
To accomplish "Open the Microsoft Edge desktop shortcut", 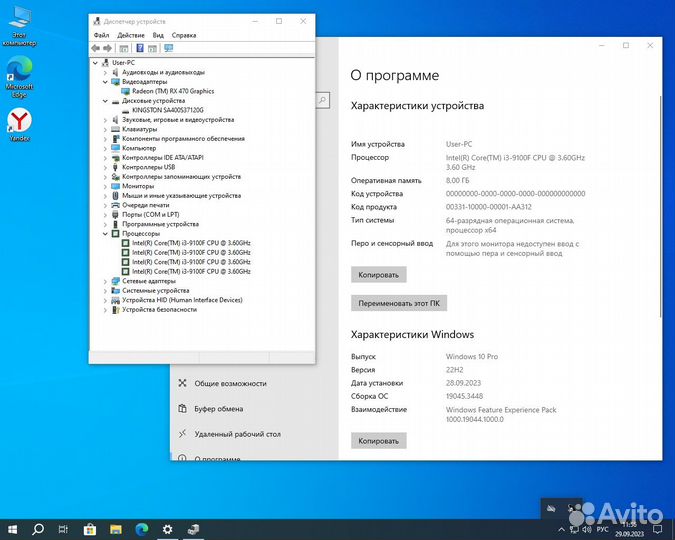I will 19,78.
